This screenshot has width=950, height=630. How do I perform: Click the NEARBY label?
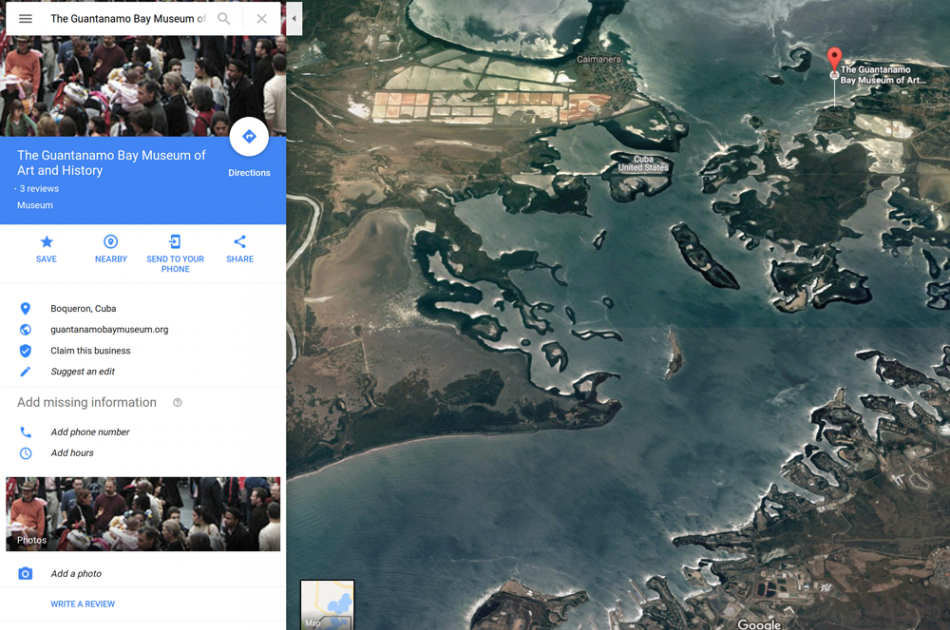[111, 259]
